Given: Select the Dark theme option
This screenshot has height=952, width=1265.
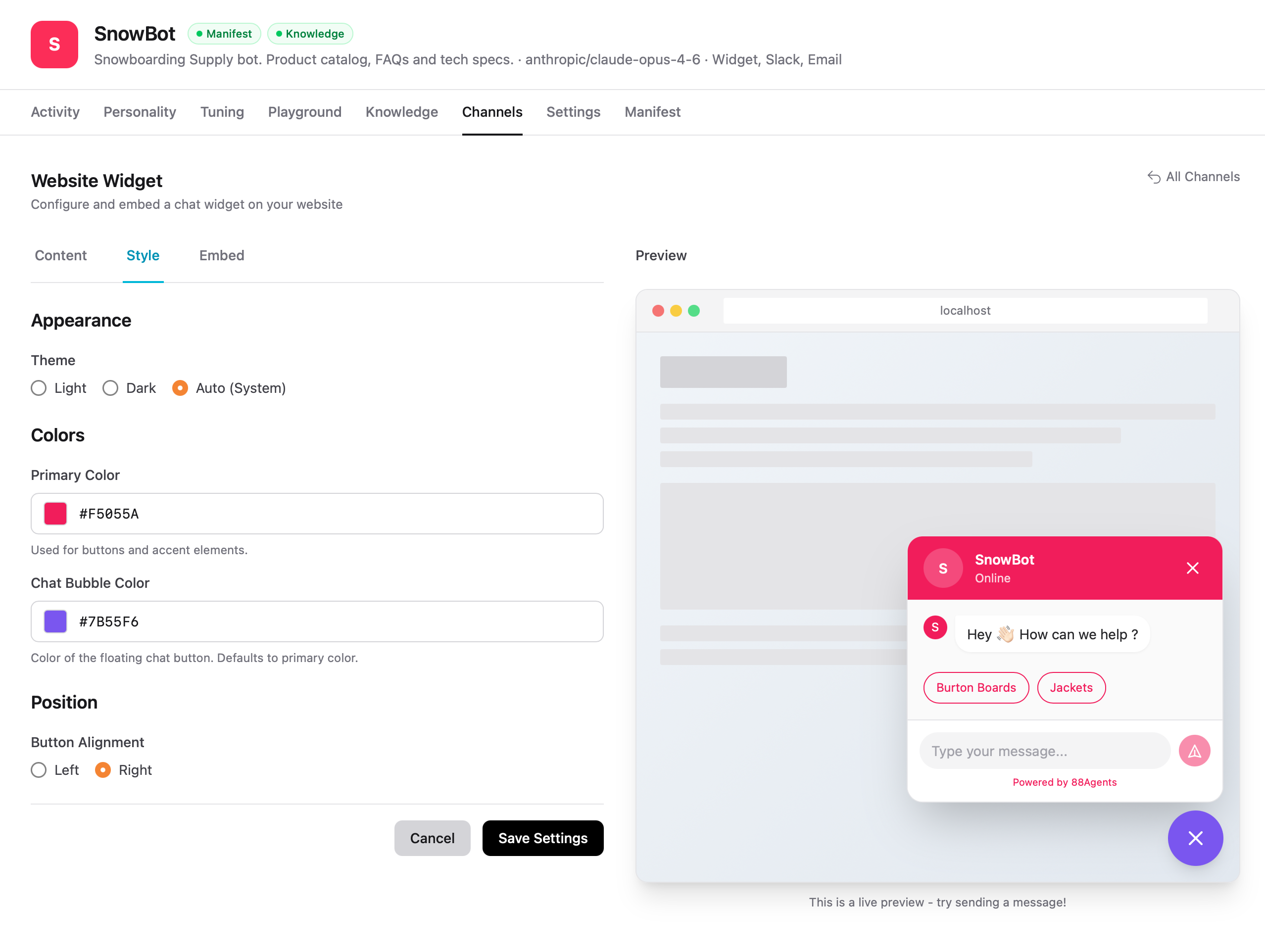Looking at the screenshot, I should tap(110, 387).
